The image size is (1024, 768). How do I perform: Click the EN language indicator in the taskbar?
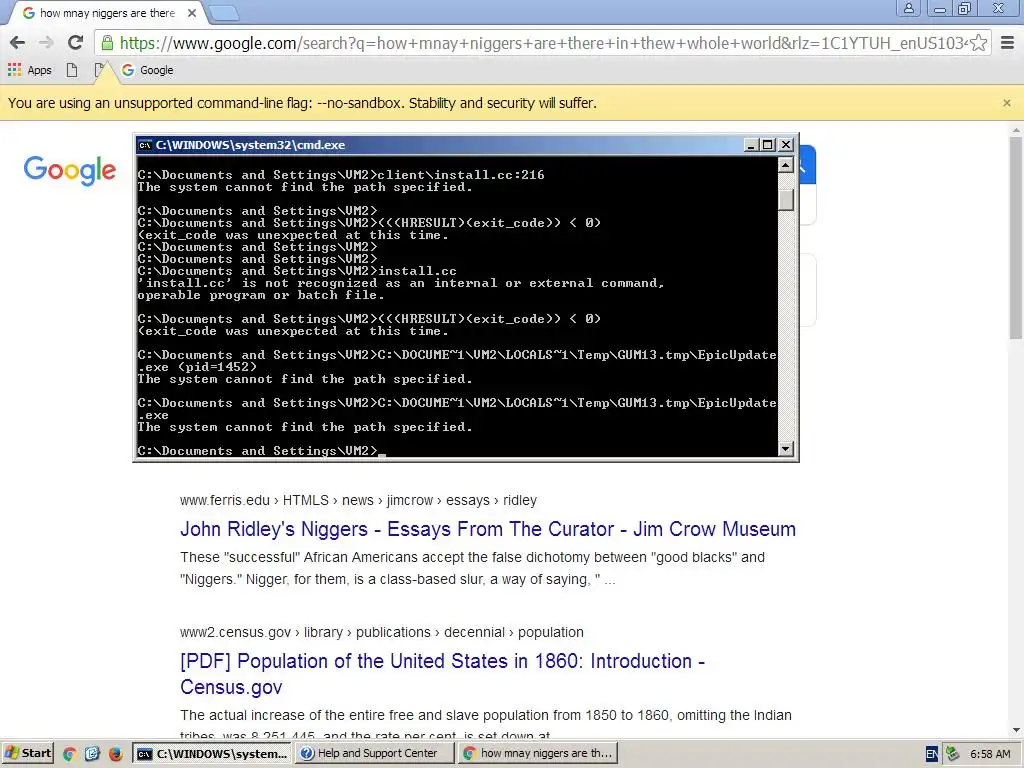pos(932,754)
